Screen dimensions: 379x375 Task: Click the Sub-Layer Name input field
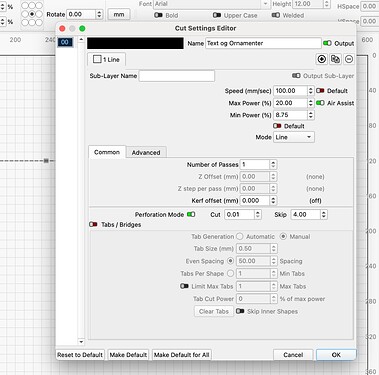[x=177, y=76]
